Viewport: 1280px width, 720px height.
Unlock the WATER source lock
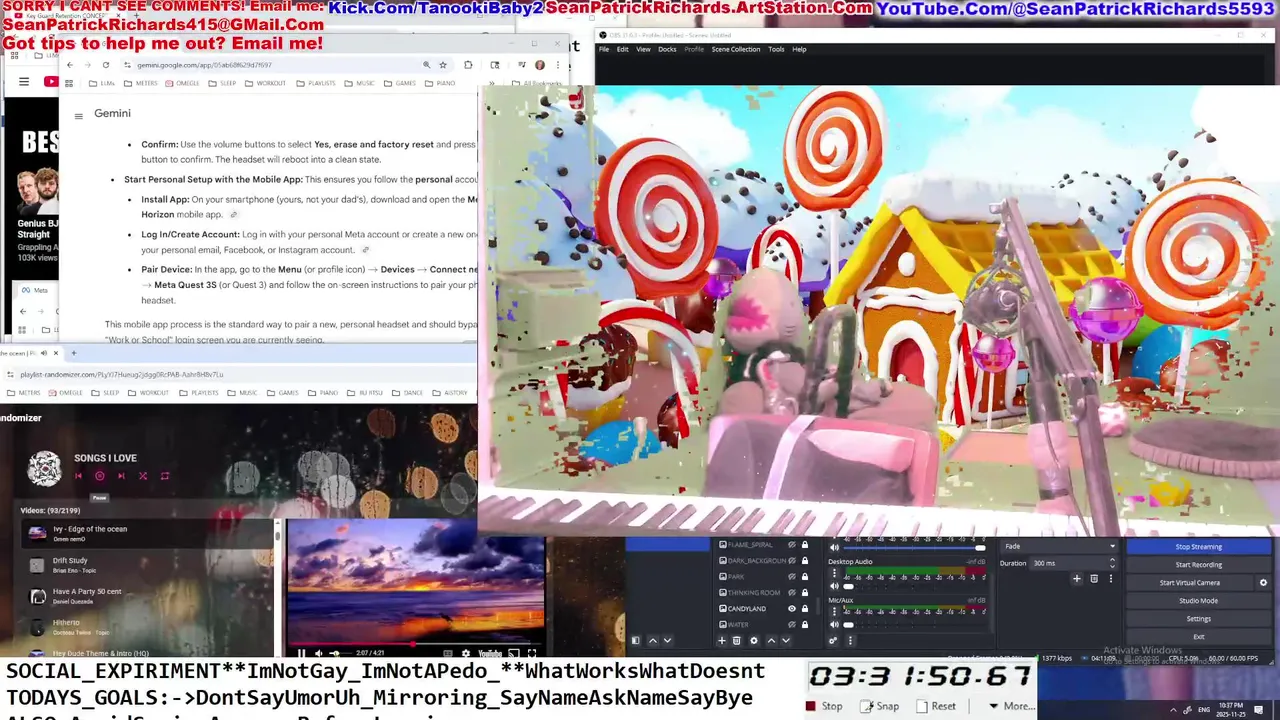click(x=805, y=625)
